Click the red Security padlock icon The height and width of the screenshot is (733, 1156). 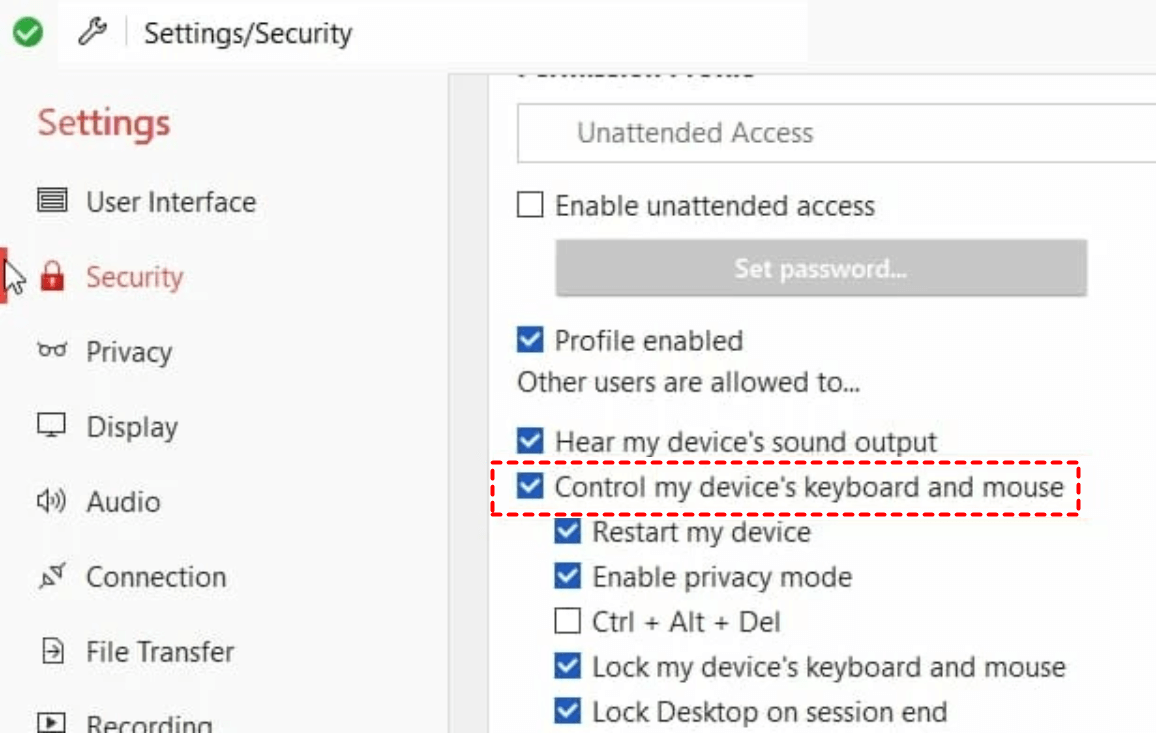click(x=52, y=277)
